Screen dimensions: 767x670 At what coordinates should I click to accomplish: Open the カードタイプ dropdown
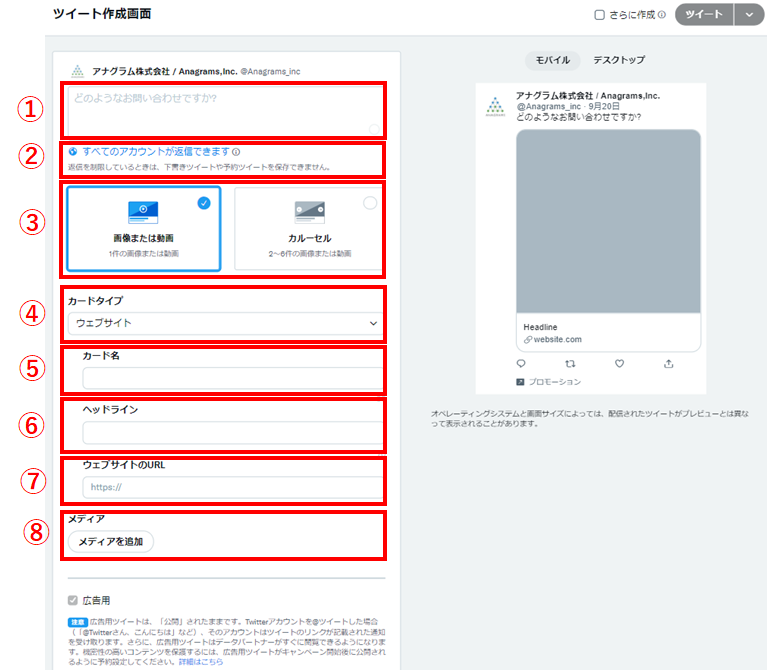[225, 323]
